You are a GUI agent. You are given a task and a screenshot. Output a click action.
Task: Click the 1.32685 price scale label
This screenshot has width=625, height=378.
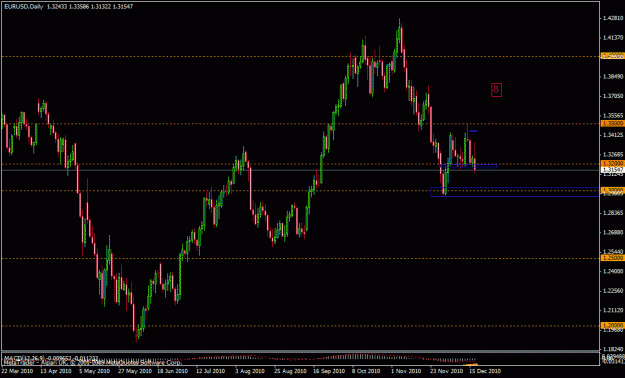[613, 155]
